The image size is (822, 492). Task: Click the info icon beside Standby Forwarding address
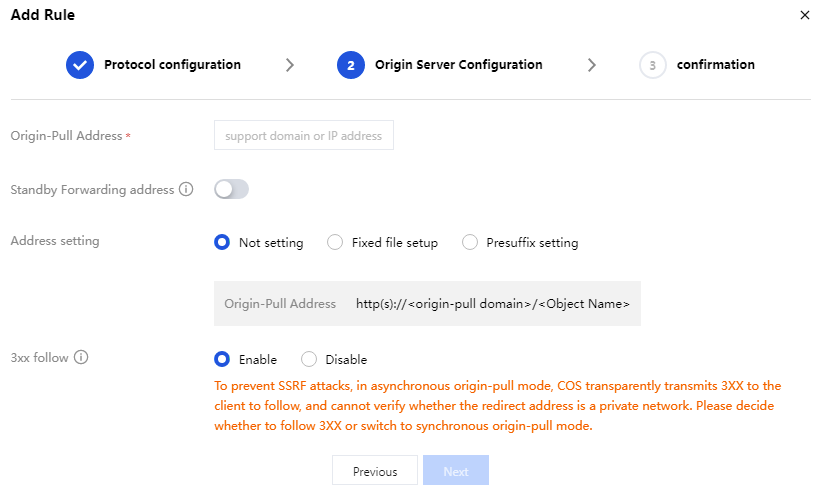click(186, 189)
